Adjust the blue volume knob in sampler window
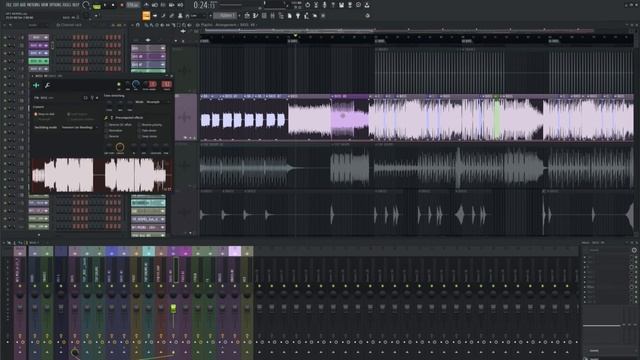The image size is (640, 360). tap(136, 84)
